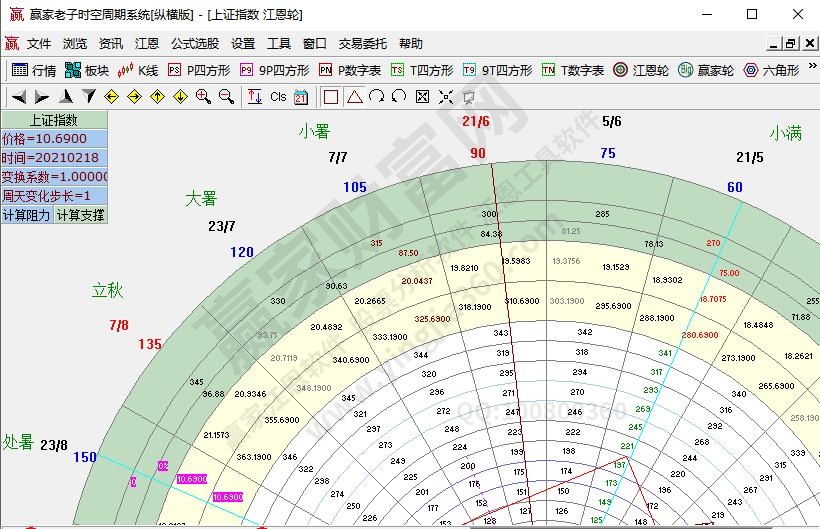Select the 江恩轮 Gann wheel tool

click(x=641, y=70)
